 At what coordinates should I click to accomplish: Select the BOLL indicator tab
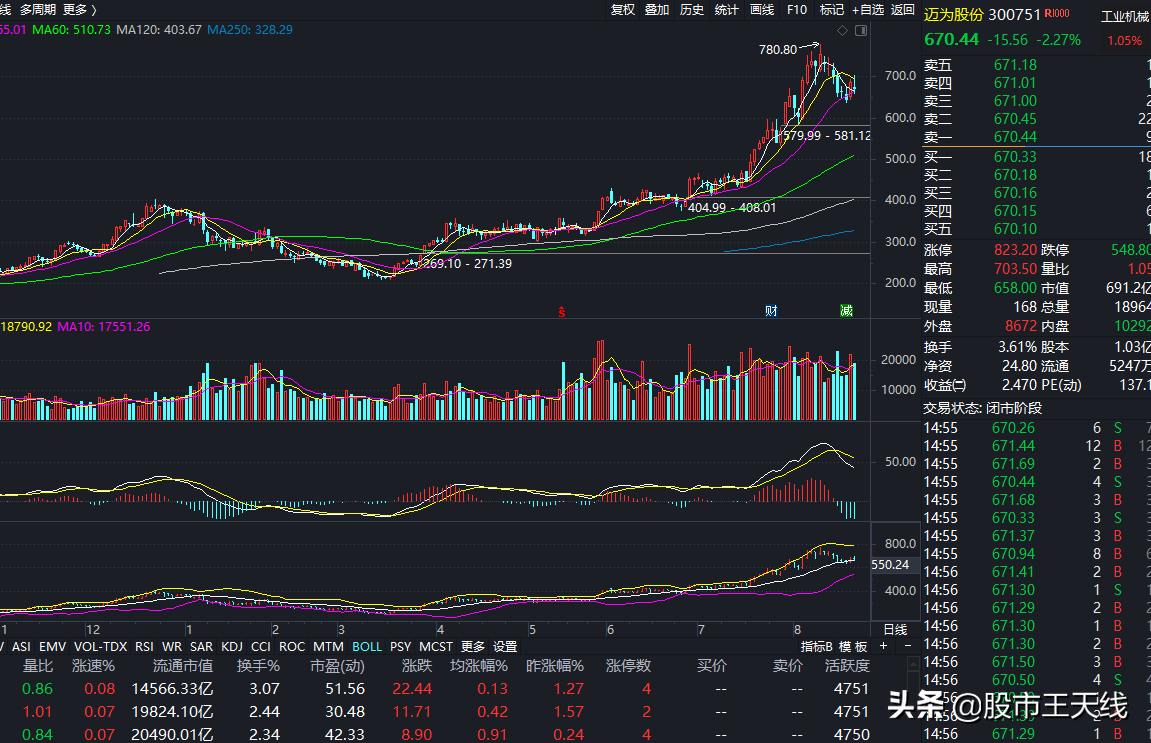(367, 647)
